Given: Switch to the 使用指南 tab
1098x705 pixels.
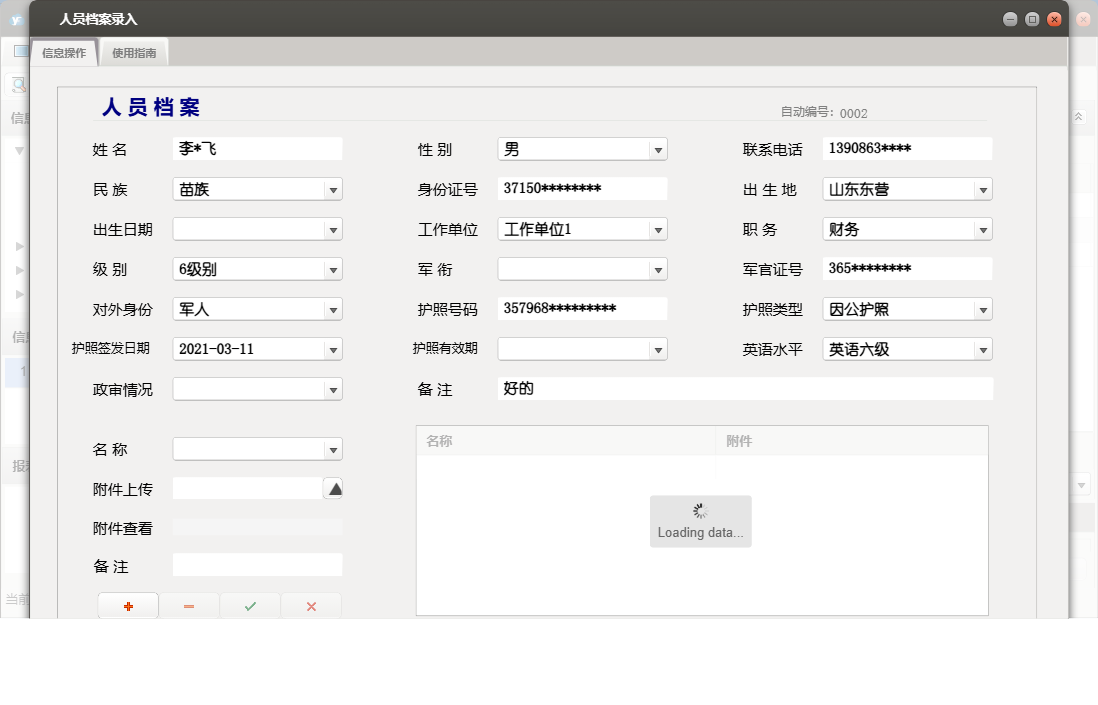Looking at the screenshot, I should [134, 53].
